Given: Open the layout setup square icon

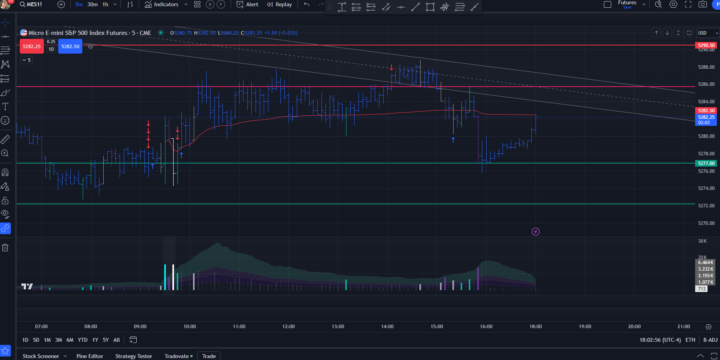Looking at the screenshot, I should [608, 4].
